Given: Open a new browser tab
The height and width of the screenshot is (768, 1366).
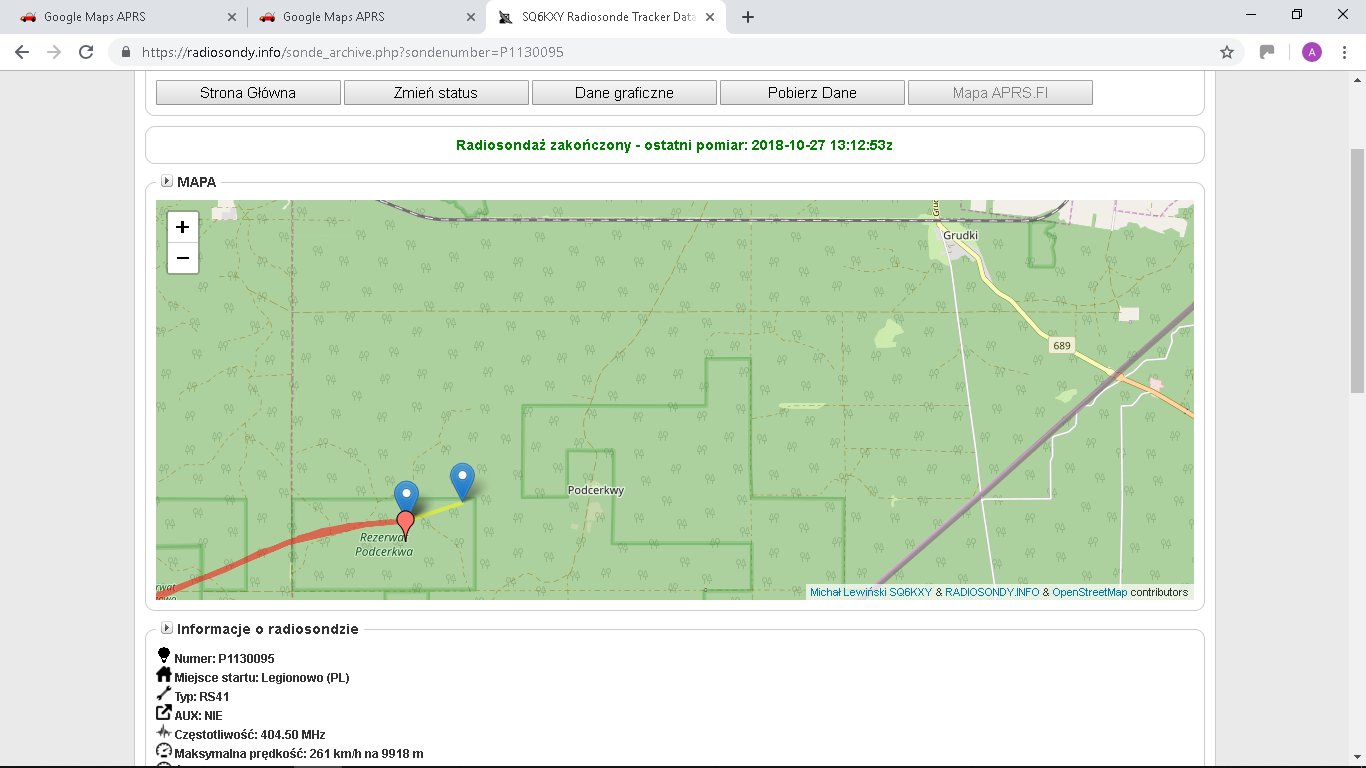Looking at the screenshot, I should 748,17.
